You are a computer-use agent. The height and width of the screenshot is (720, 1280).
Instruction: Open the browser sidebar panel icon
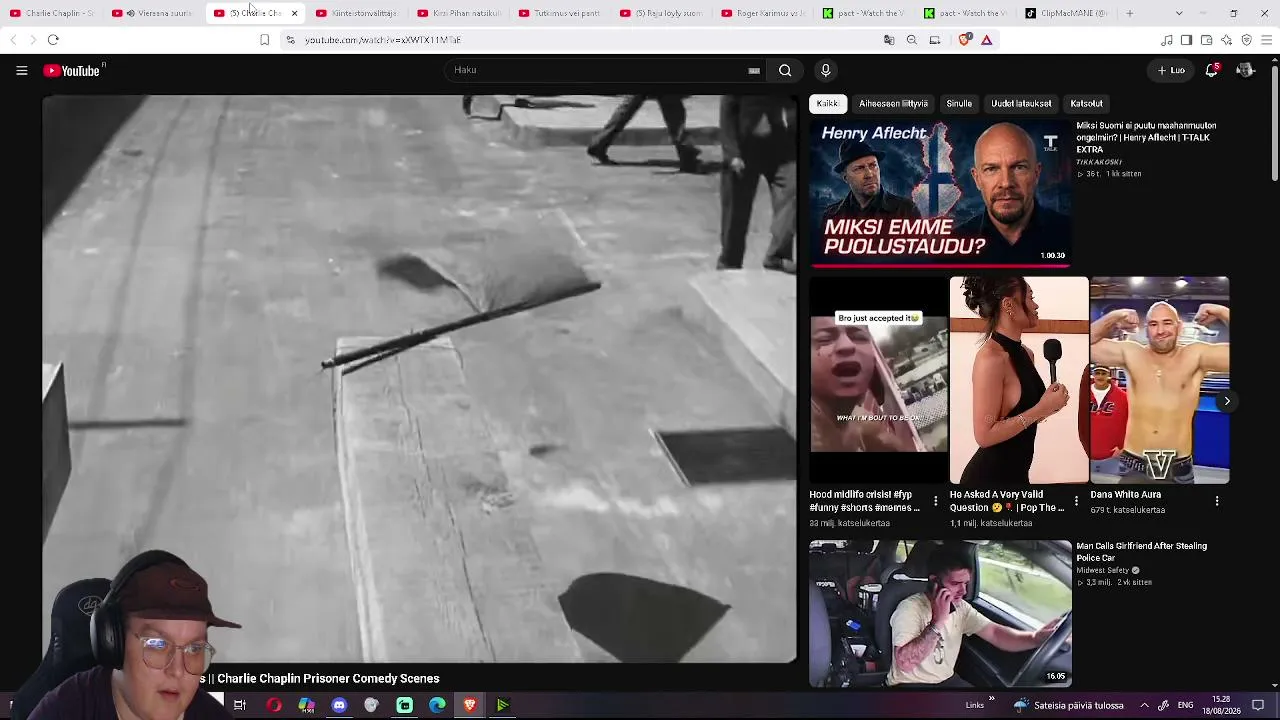tap(1186, 40)
